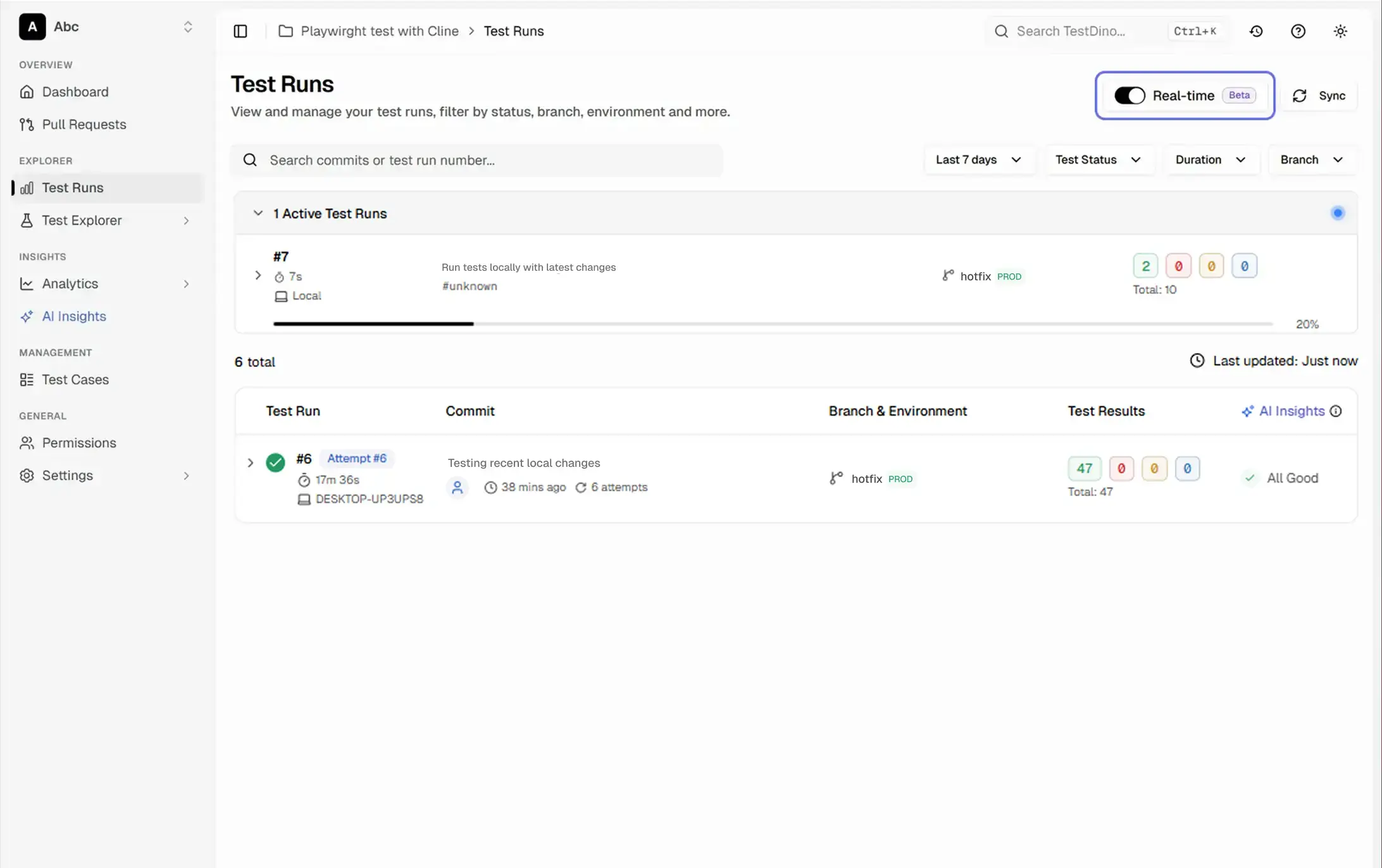Click the retry icon next to 6 attempts
The height and width of the screenshot is (868, 1382).
tap(581, 488)
